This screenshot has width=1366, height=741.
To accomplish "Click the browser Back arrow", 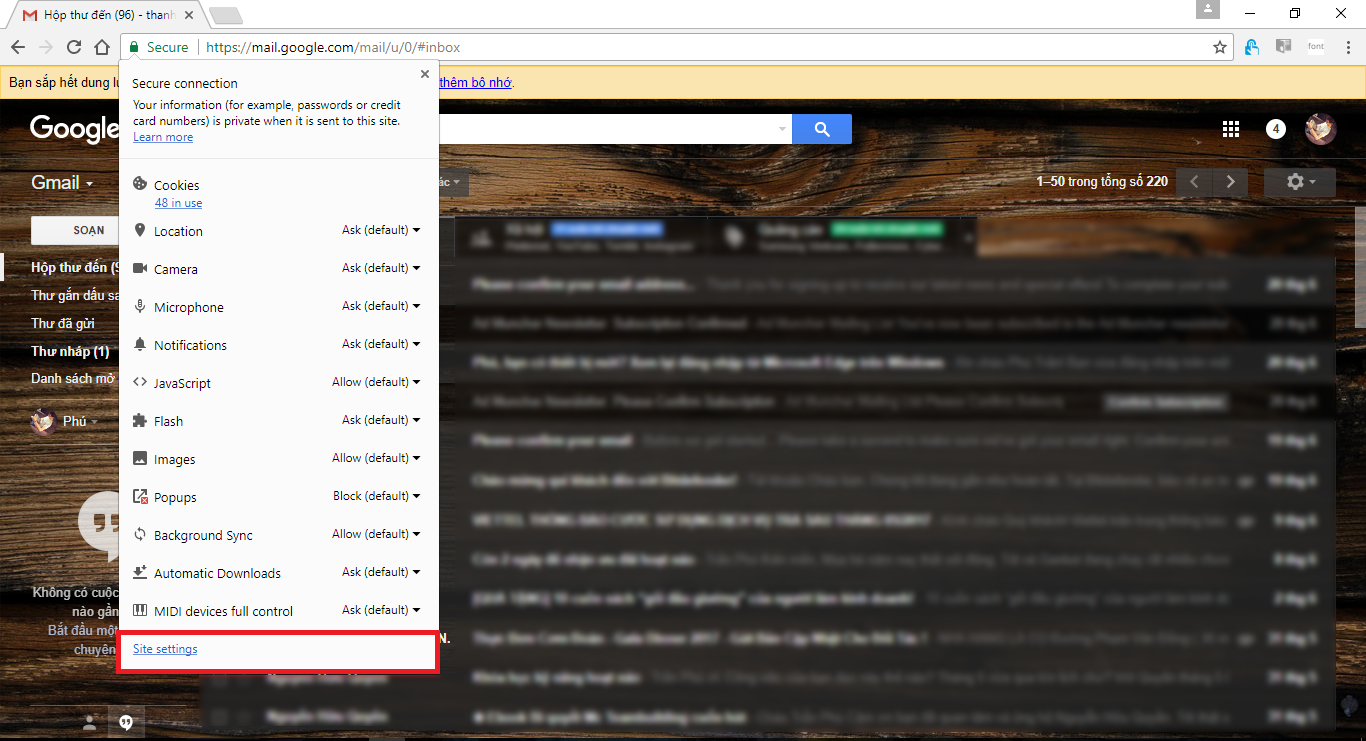I will [x=18, y=47].
